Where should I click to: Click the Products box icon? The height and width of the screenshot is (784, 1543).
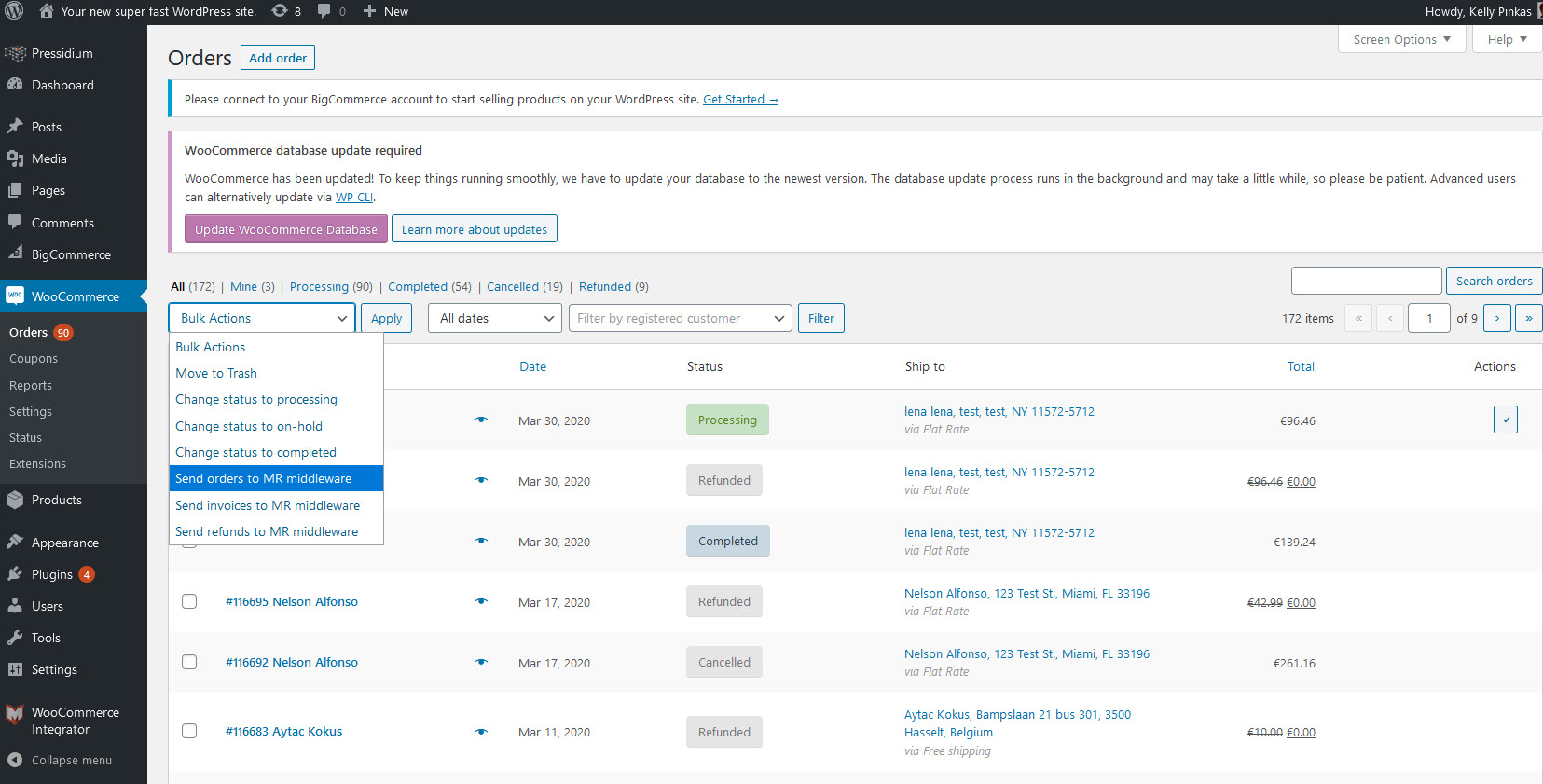pyautogui.click(x=15, y=500)
